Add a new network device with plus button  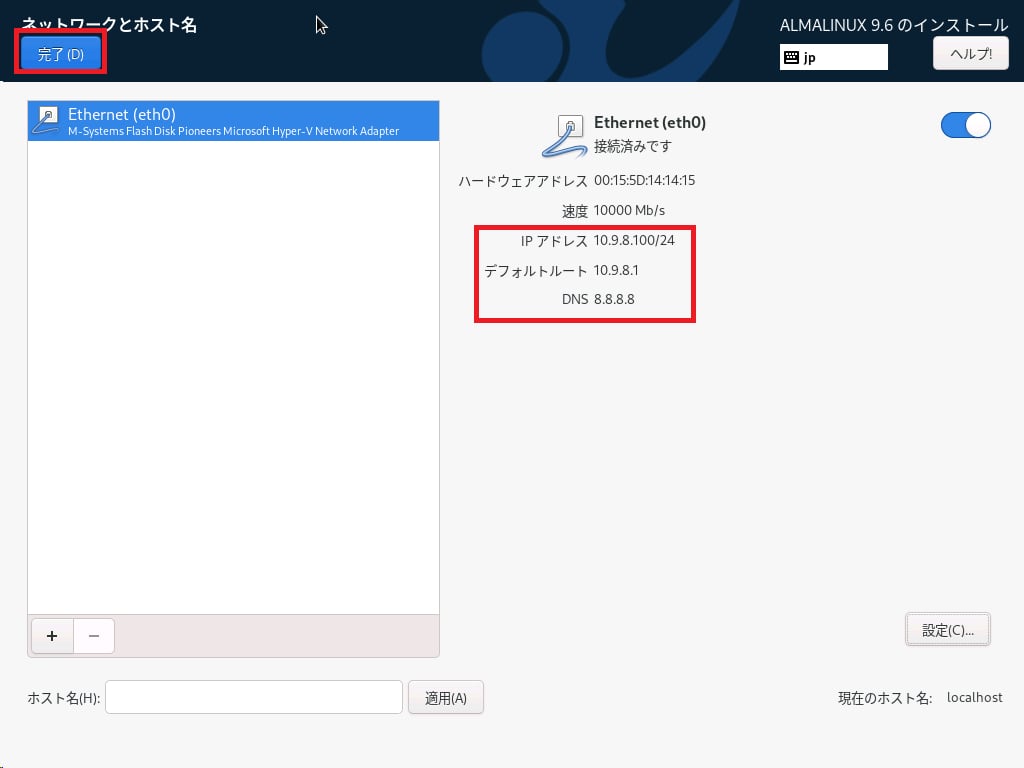(52, 636)
